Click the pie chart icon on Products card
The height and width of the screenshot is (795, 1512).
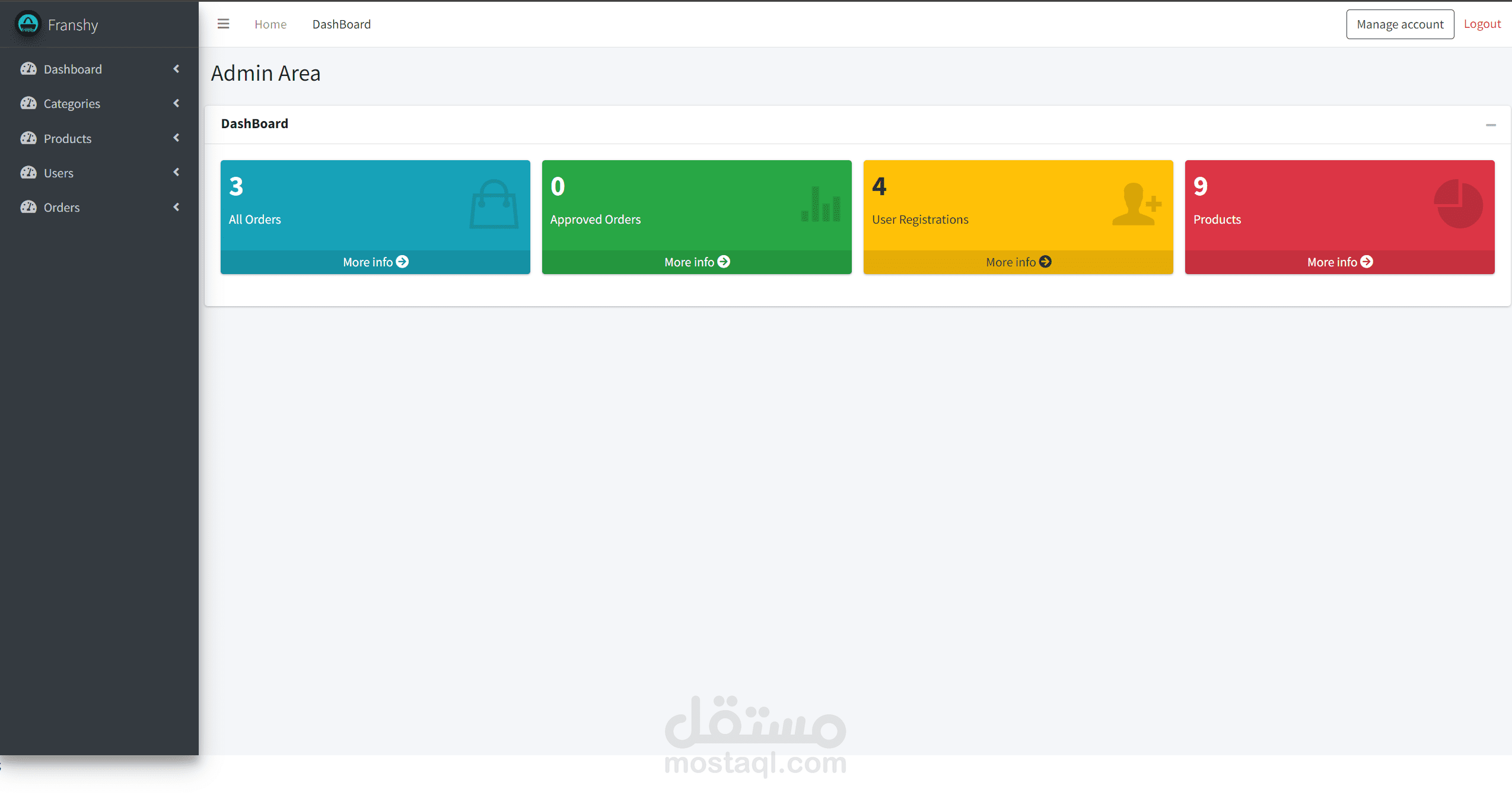pyautogui.click(x=1458, y=204)
